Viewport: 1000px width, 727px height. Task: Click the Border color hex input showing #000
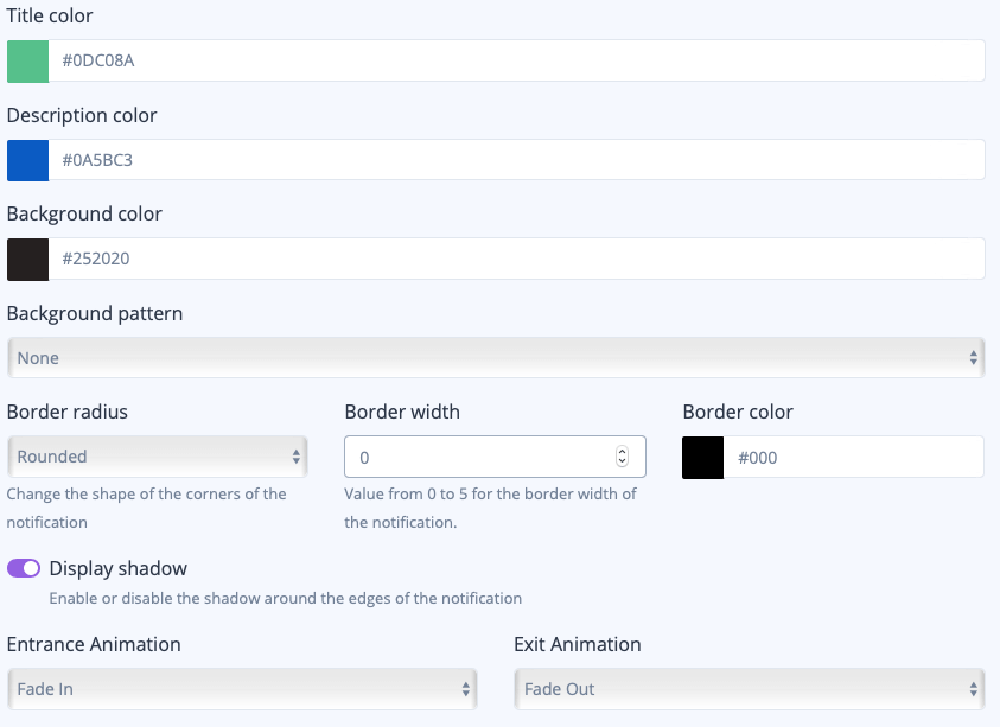[x=850, y=457]
